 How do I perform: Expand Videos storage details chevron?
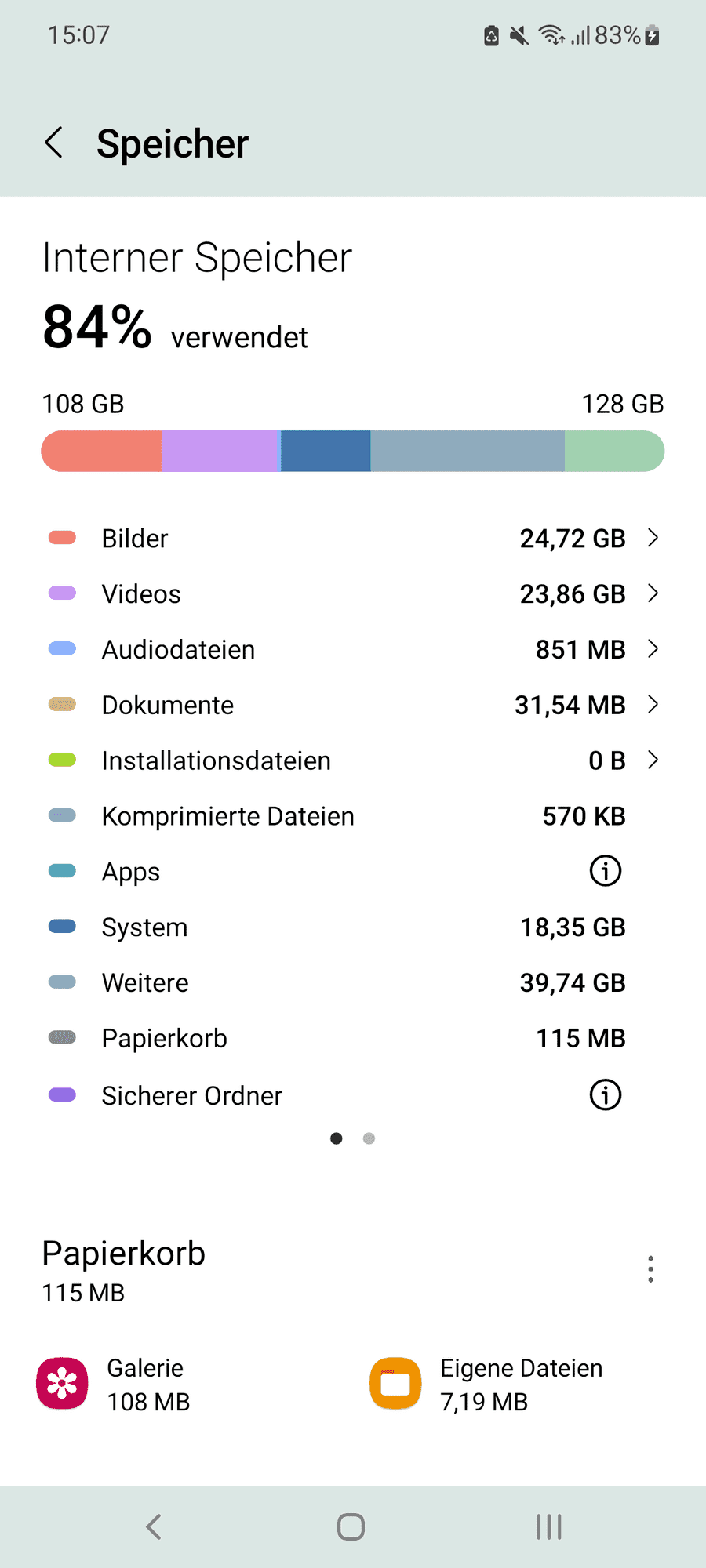pyautogui.click(x=653, y=593)
